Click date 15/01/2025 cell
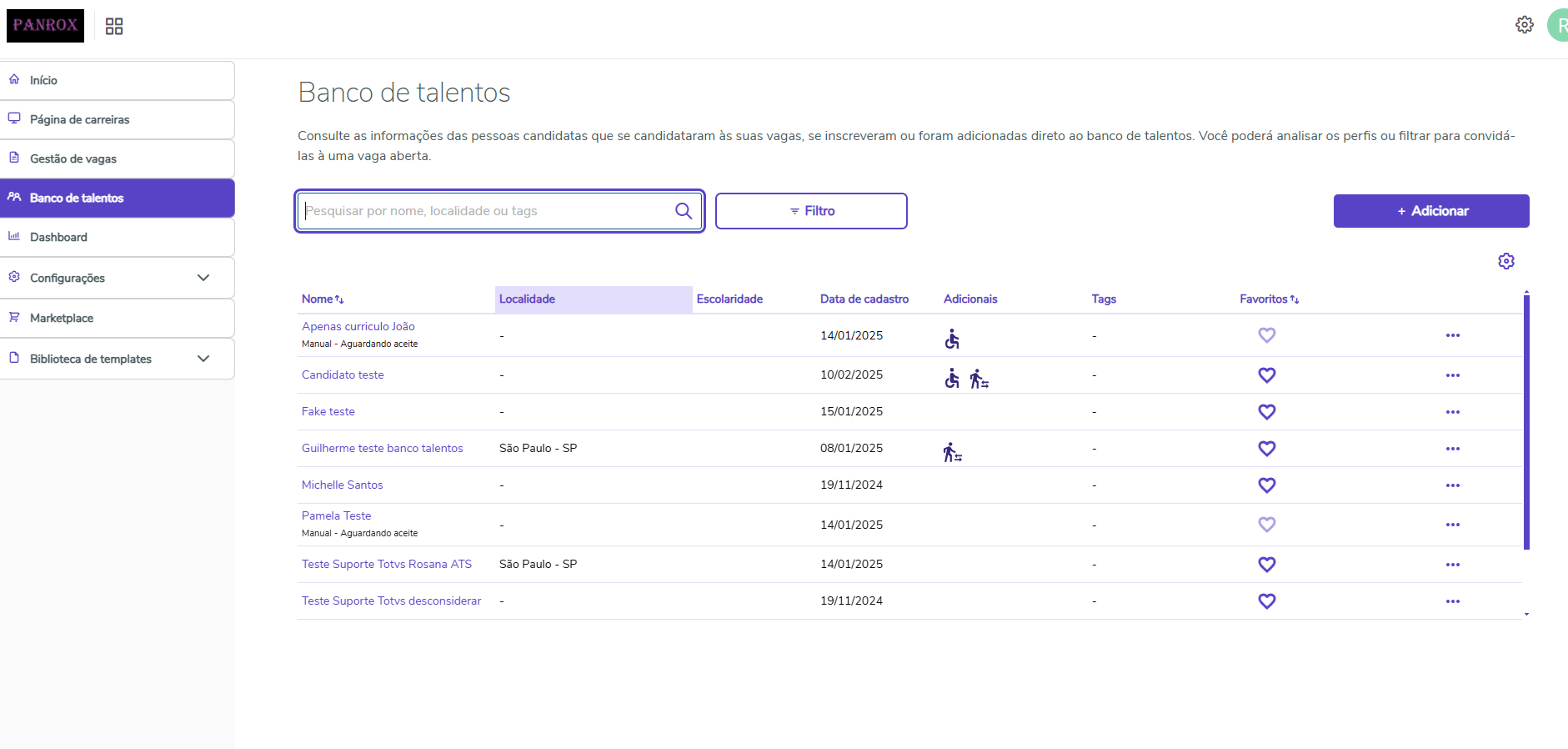 click(851, 411)
